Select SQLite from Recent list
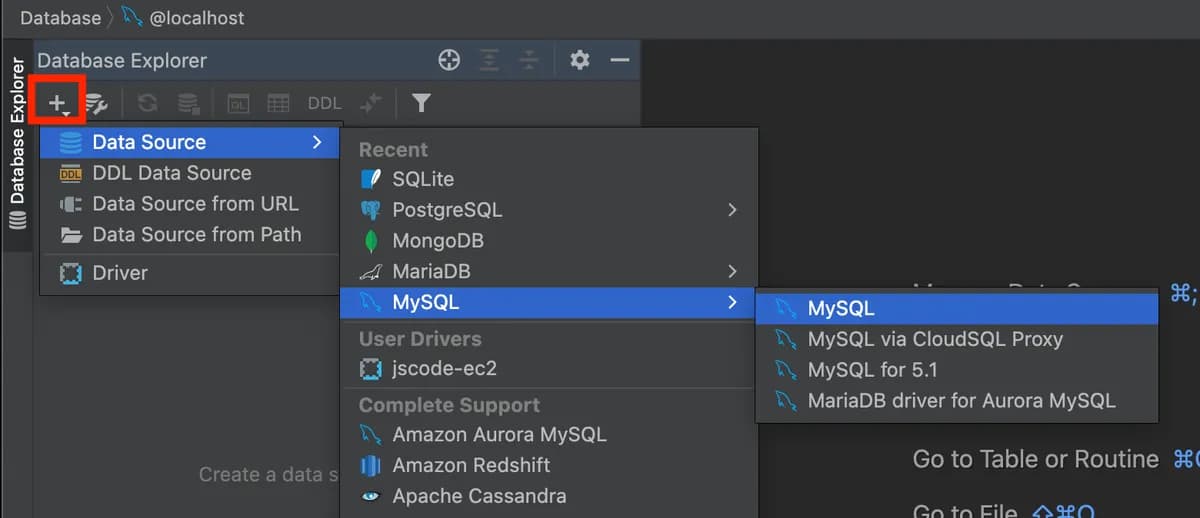Viewport: 1200px width, 518px height. coord(549,179)
